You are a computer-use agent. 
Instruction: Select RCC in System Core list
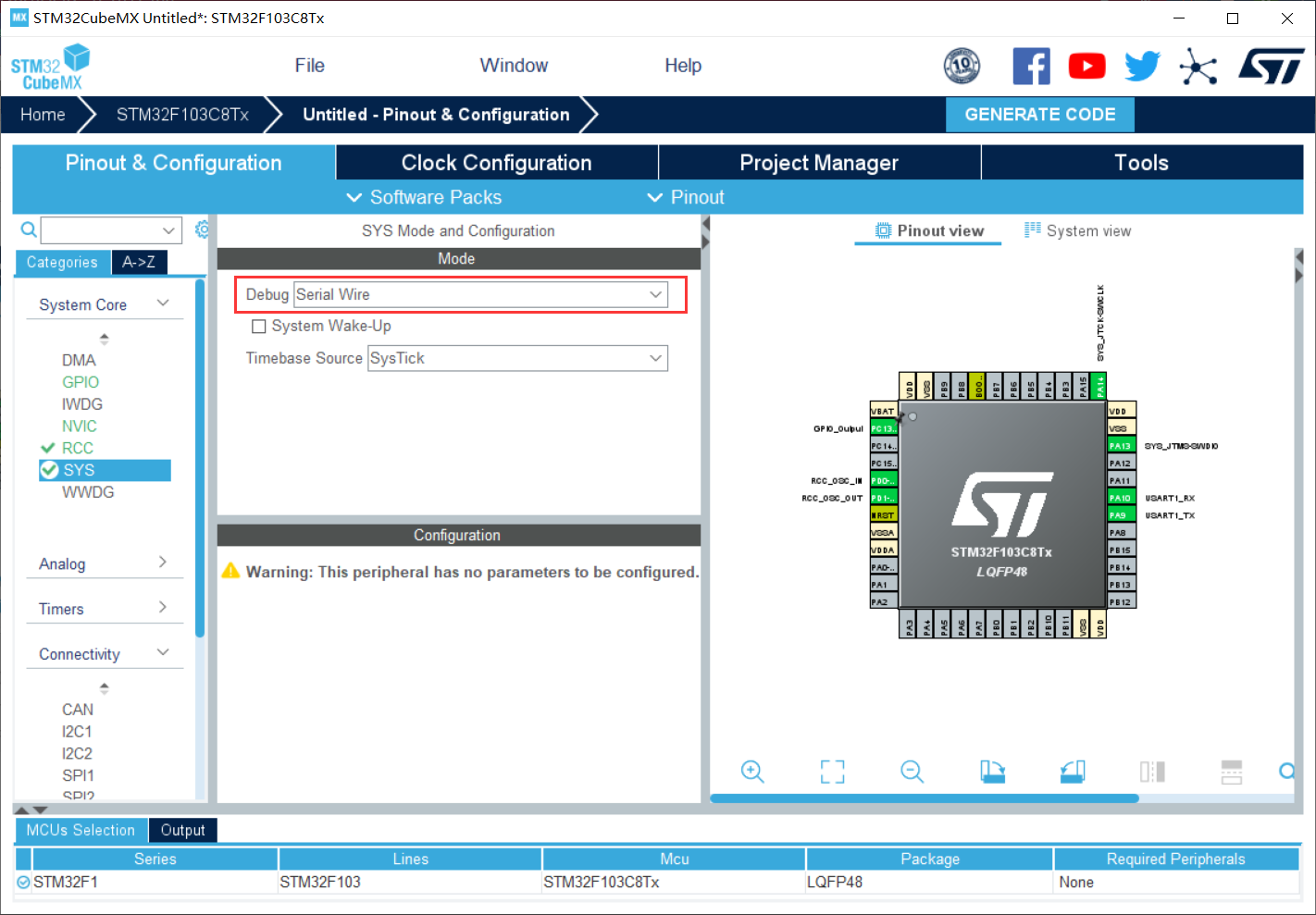pos(78,449)
